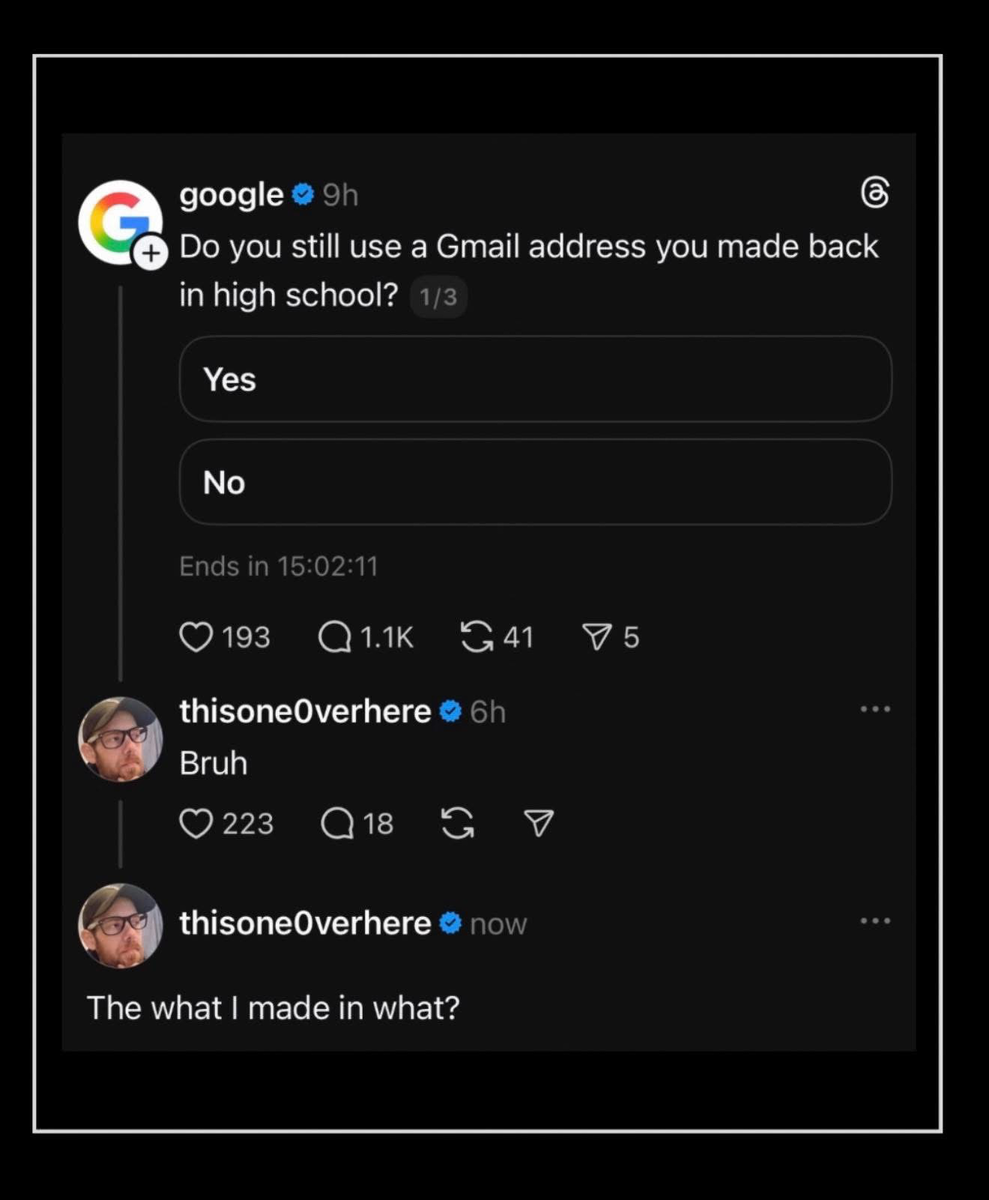The image size is (989, 1200).
Task: Open replies on Google's post
Action: [x=333, y=637]
